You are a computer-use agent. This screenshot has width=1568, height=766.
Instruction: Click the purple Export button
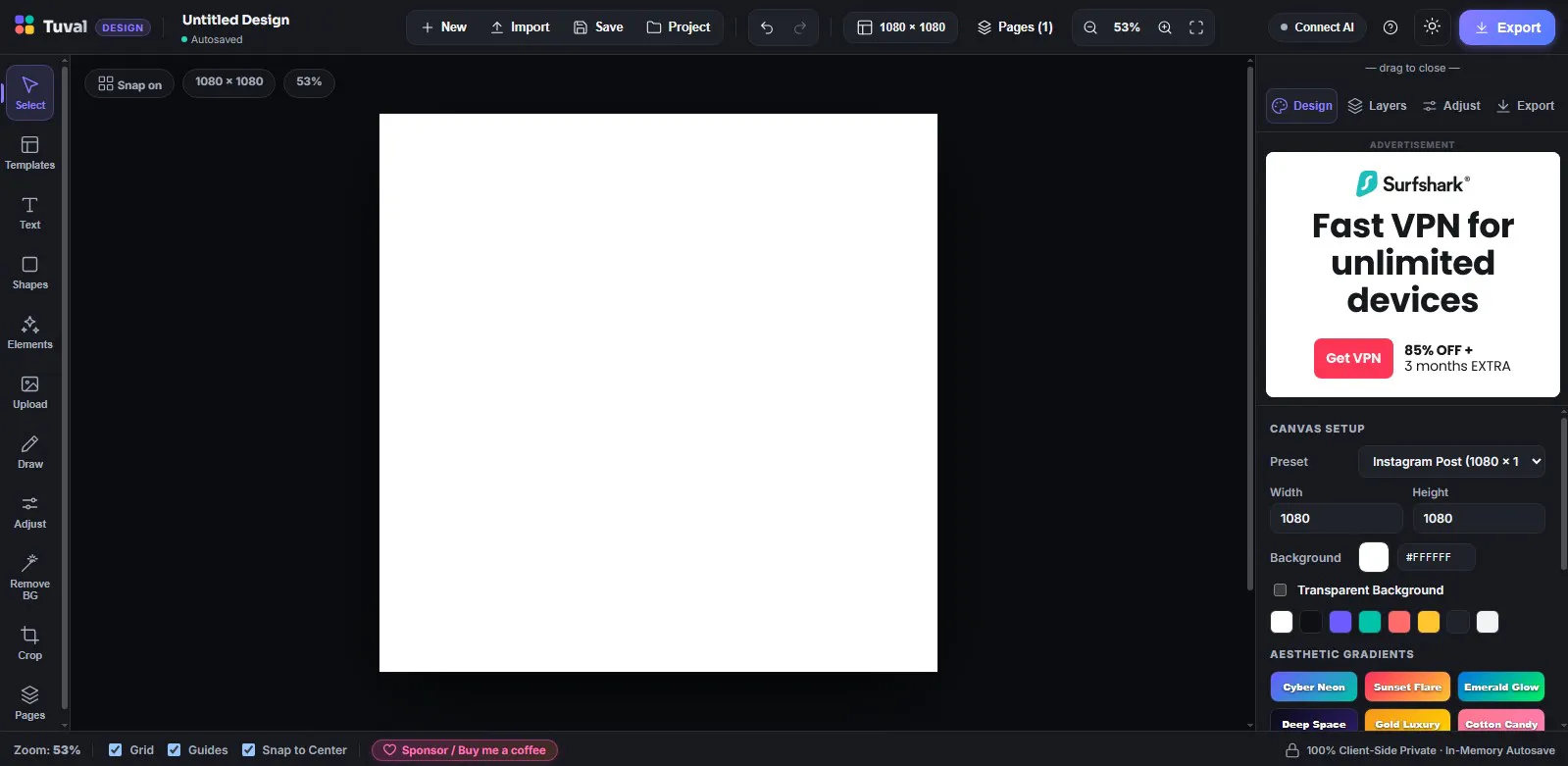1507,27
